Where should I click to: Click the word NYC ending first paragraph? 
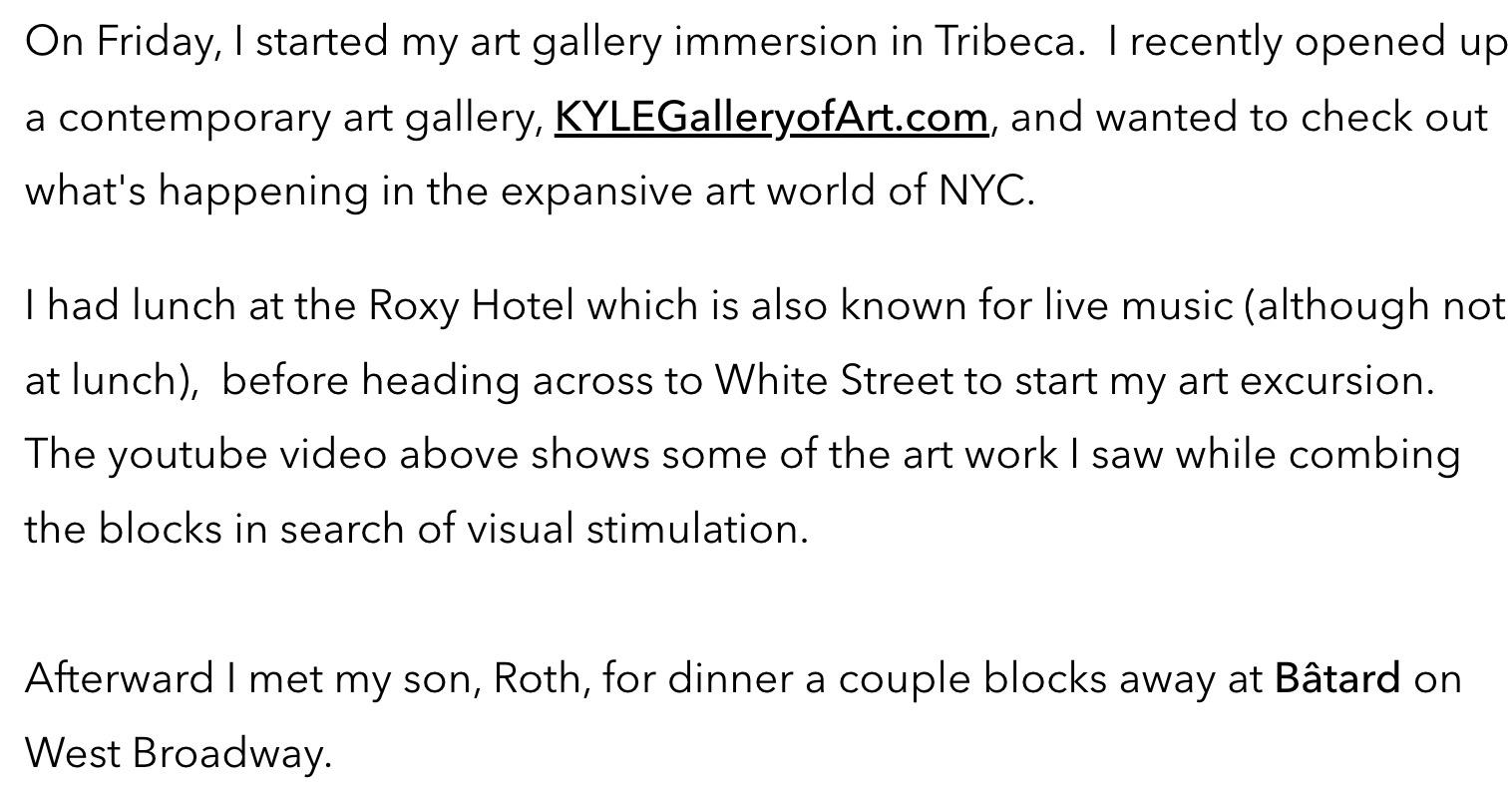[x=983, y=191]
